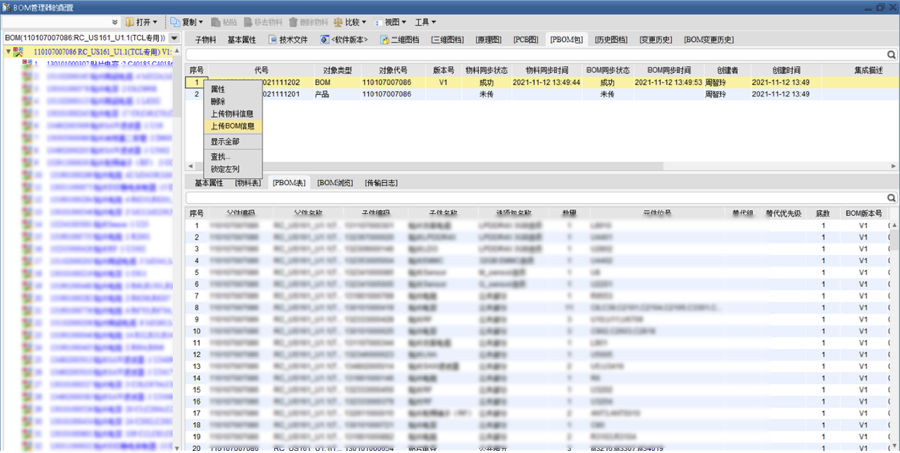The height and width of the screenshot is (453, 900).
Task: Expand the 比较 dropdown arrow
Action: [364, 22]
